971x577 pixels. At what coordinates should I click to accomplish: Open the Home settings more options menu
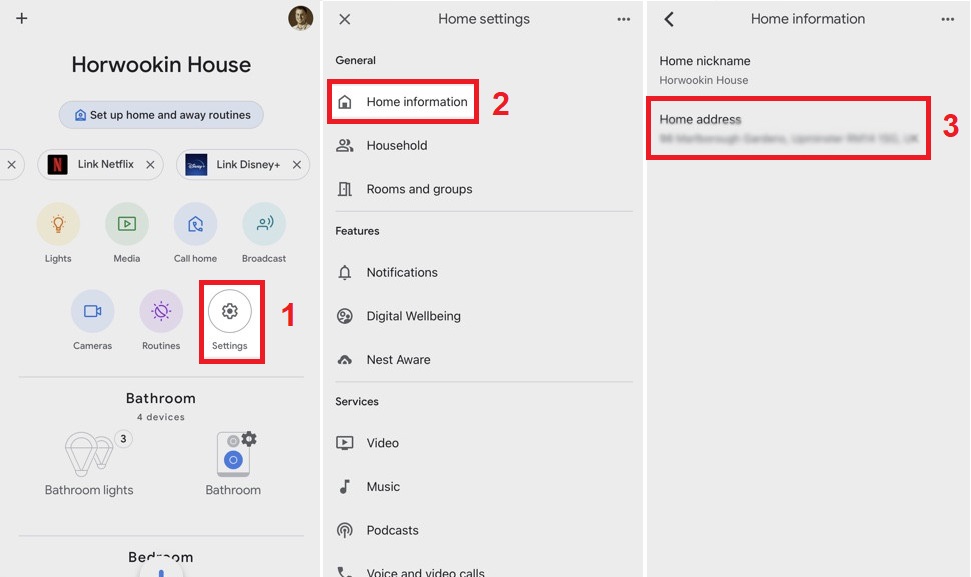click(624, 19)
